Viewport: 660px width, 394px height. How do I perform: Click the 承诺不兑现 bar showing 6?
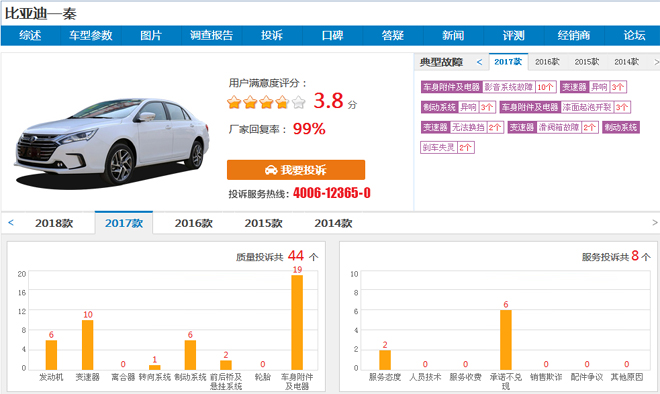click(506, 340)
